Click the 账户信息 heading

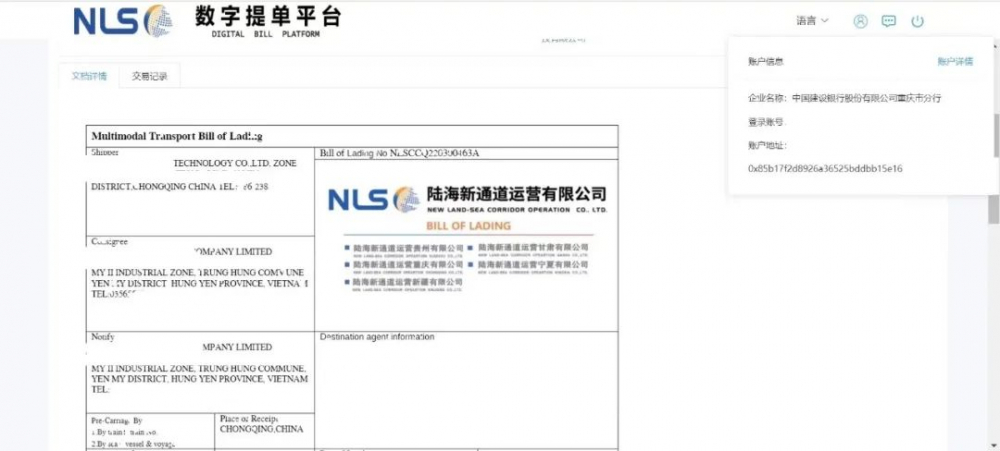[765, 62]
